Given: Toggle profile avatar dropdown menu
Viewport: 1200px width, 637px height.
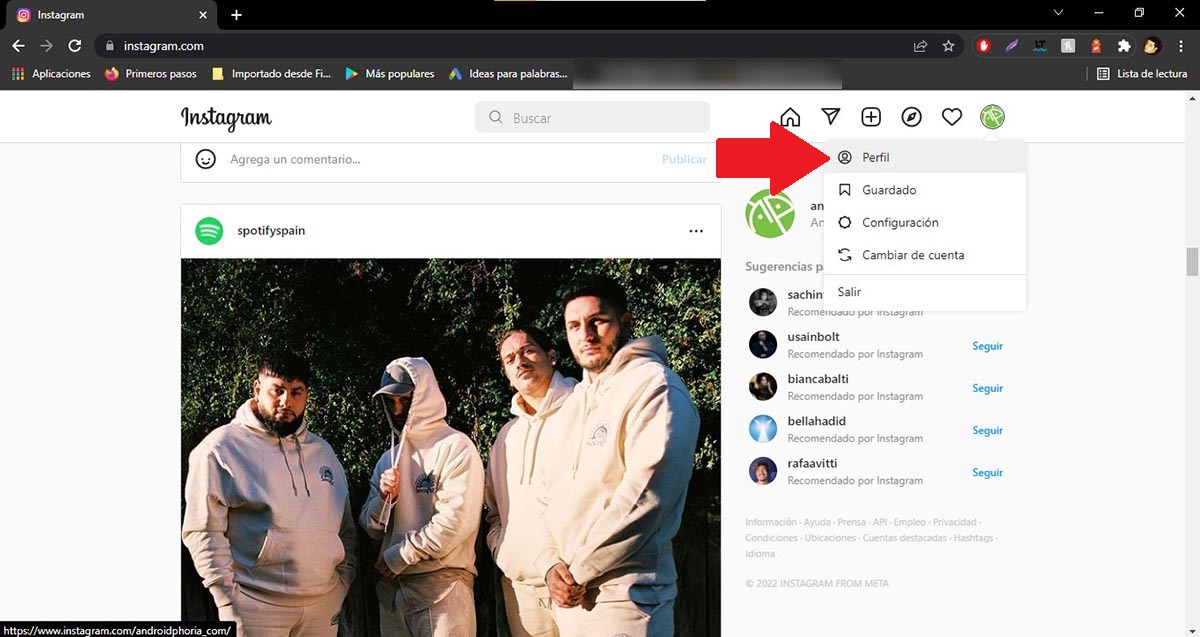Looking at the screenshot, I should [992, 117].
